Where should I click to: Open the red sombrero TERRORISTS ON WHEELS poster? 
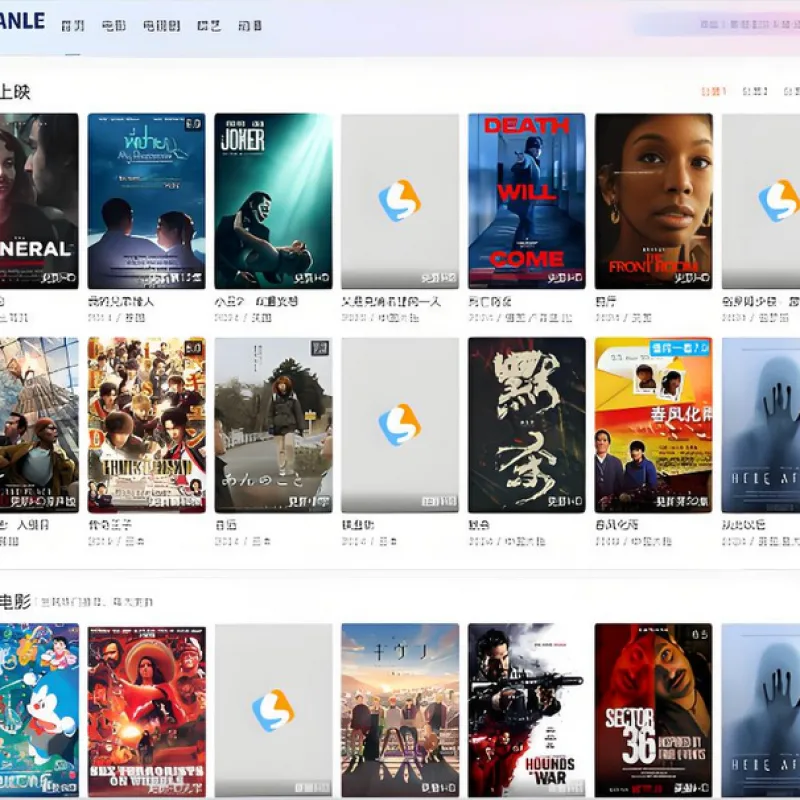[x=146, y=710]
